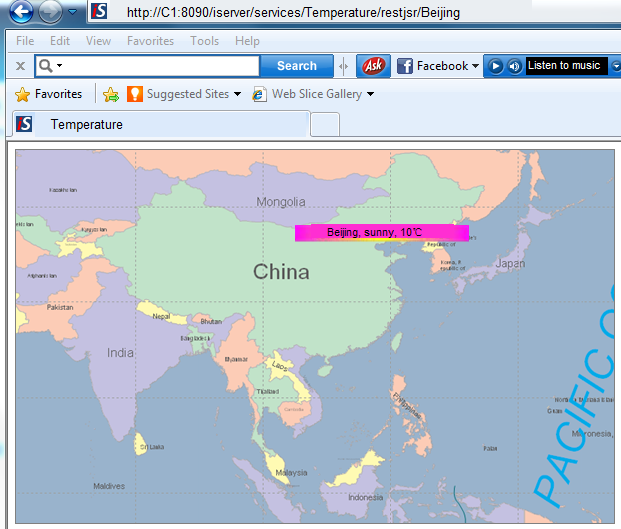Open a new blank tab

click(x=325, y=124)
